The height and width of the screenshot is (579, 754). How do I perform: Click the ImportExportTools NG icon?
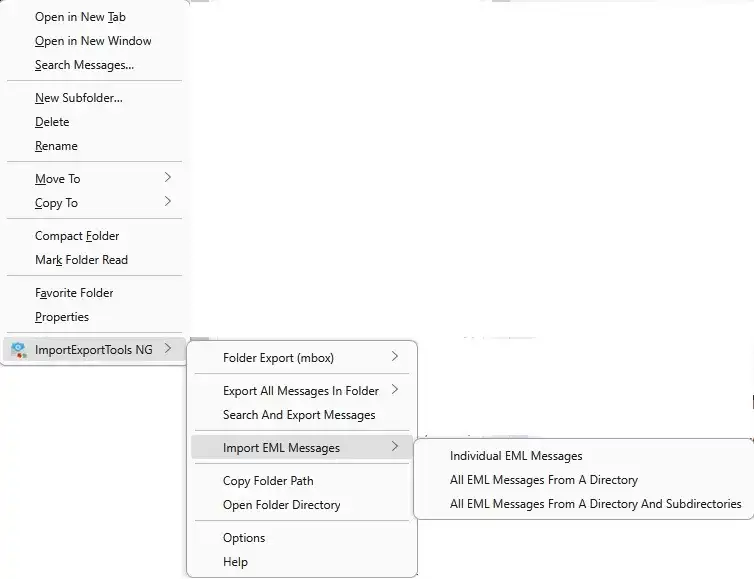coord(19,350)
